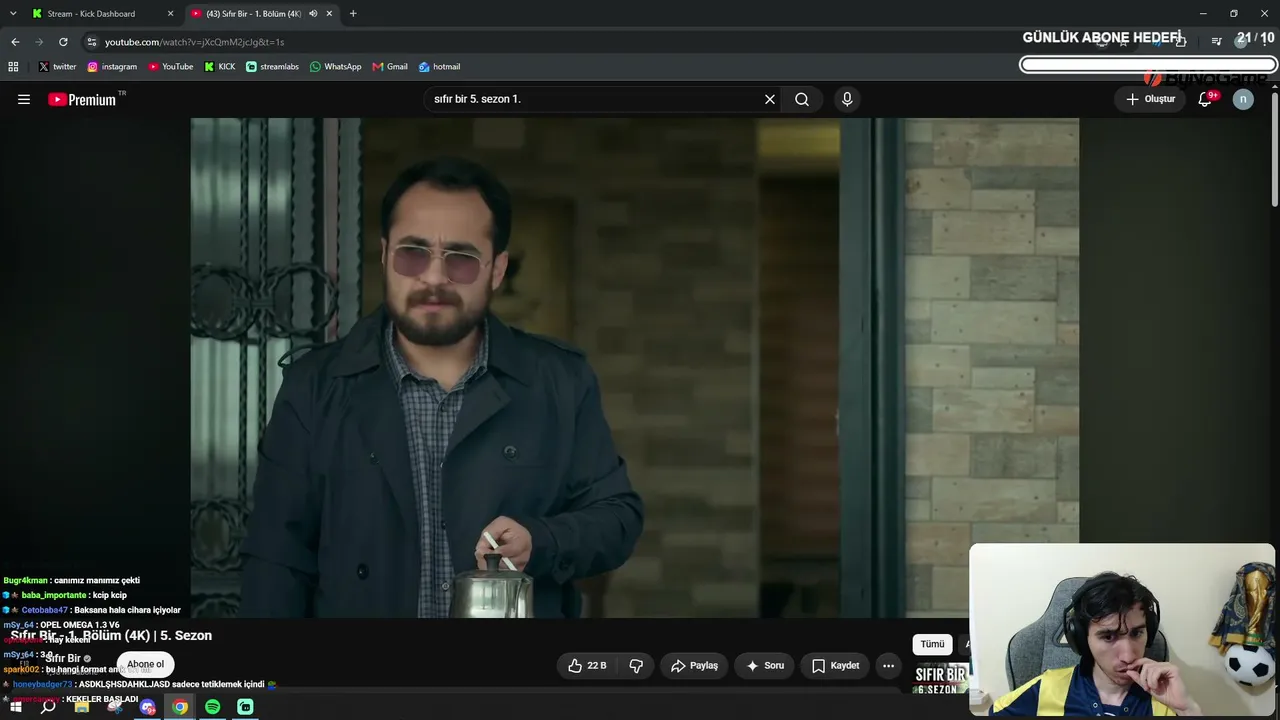Image resolution: width=1280 pixels, height=720 pixels.
Task: Clear the YouTube search box text
Action: [x=770, y=99]
